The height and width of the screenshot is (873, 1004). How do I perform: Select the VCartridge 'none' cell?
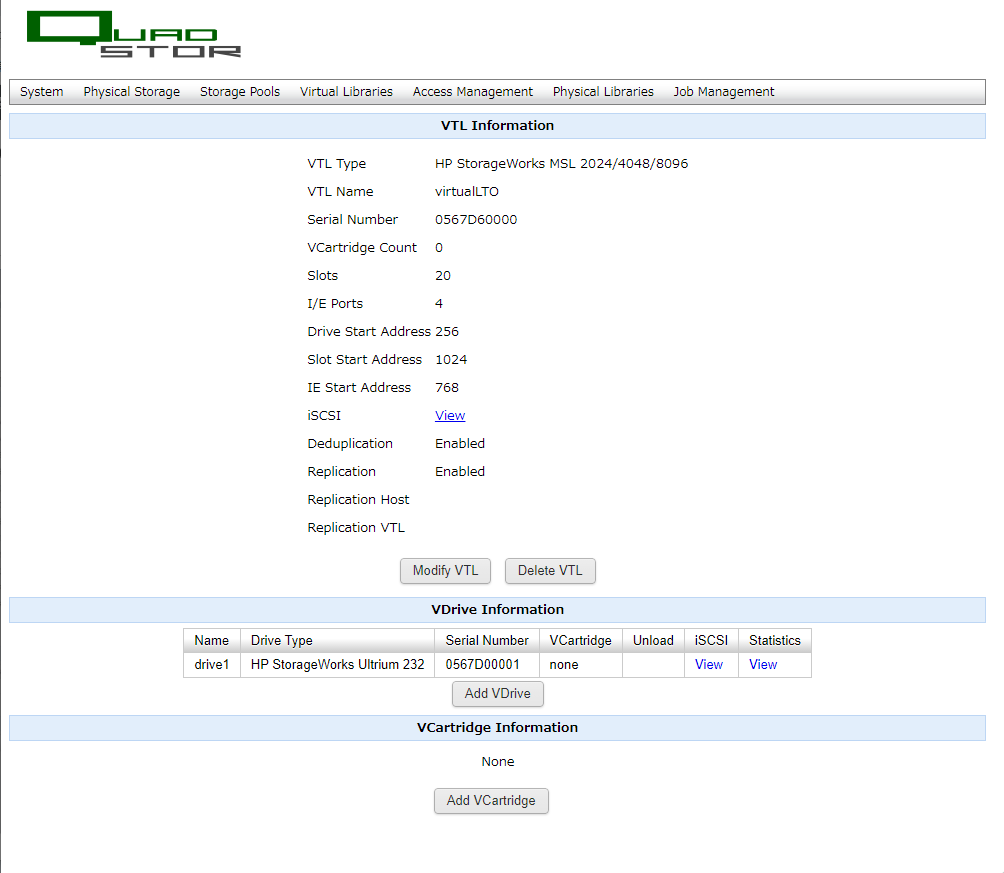581,665
